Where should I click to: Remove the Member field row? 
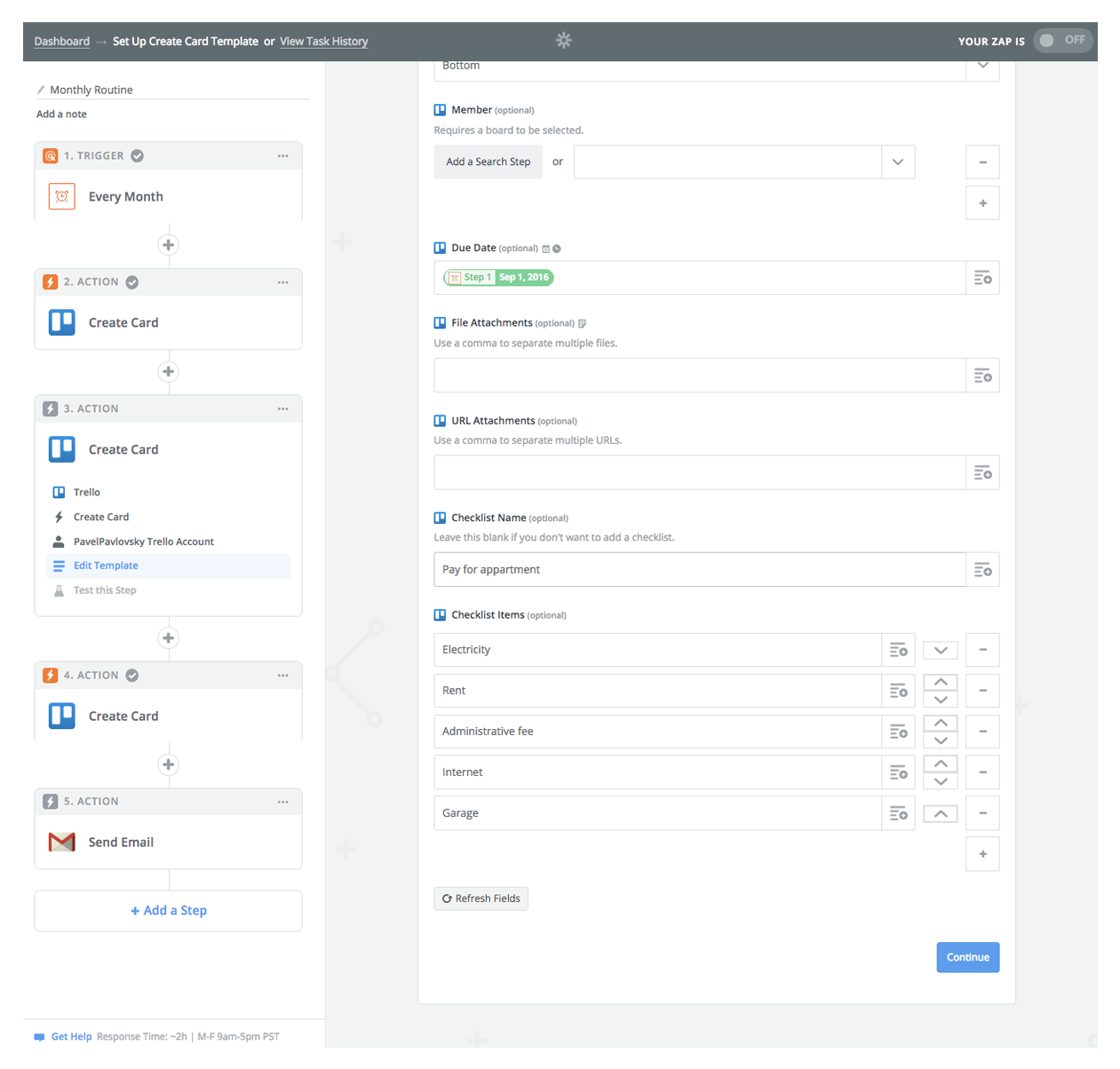point(982,162)
